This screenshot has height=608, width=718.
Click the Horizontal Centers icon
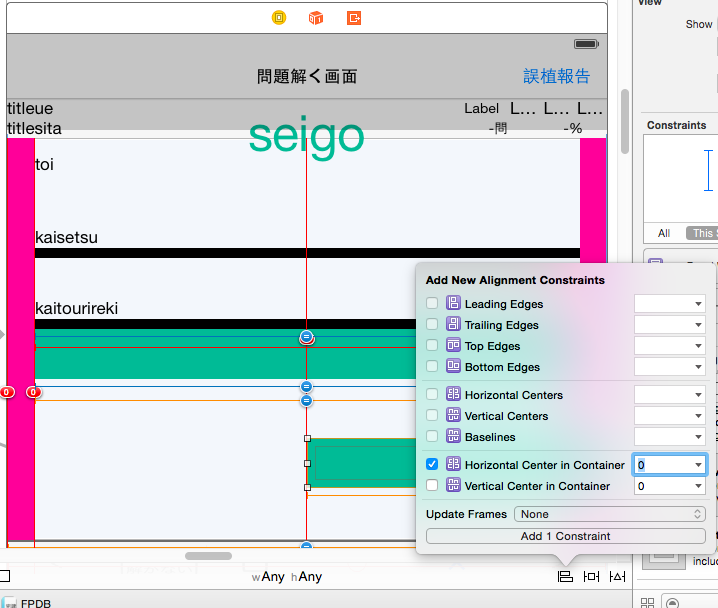453,394
